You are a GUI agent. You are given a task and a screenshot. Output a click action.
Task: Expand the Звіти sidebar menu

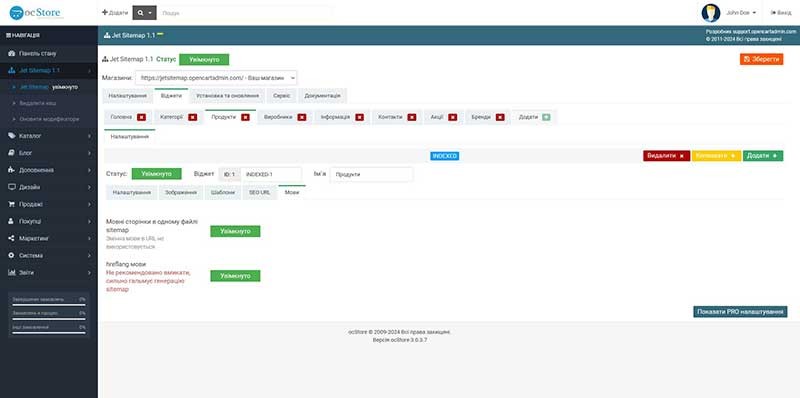click(48, 272)
